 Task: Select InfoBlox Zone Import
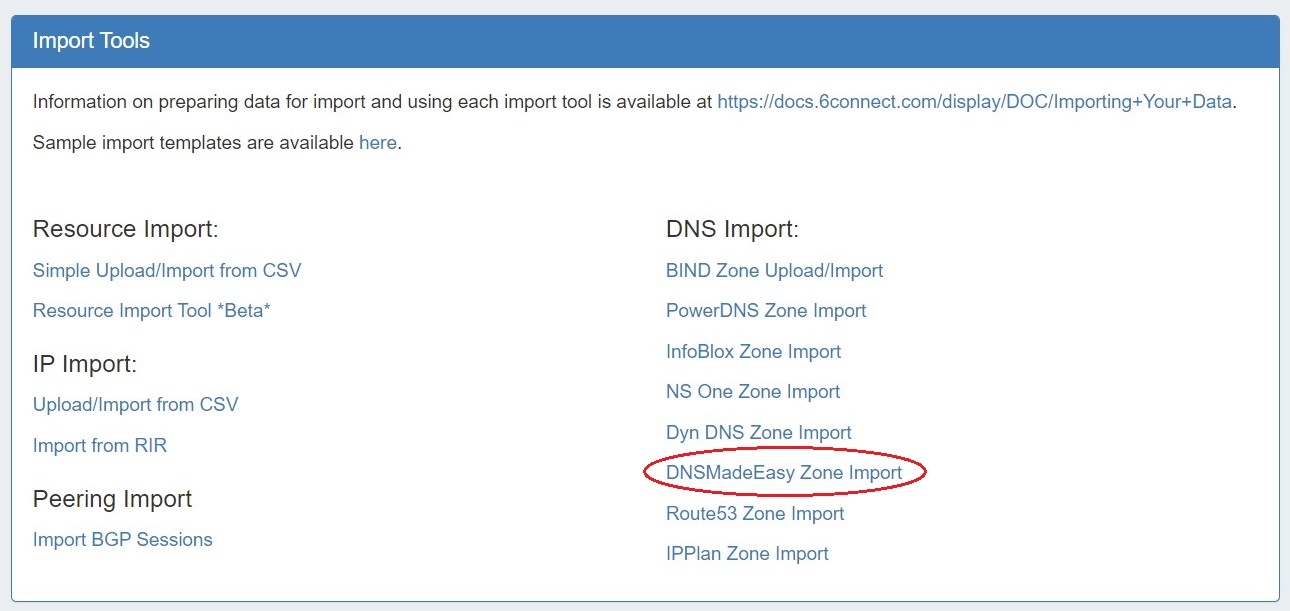[753, 351]
